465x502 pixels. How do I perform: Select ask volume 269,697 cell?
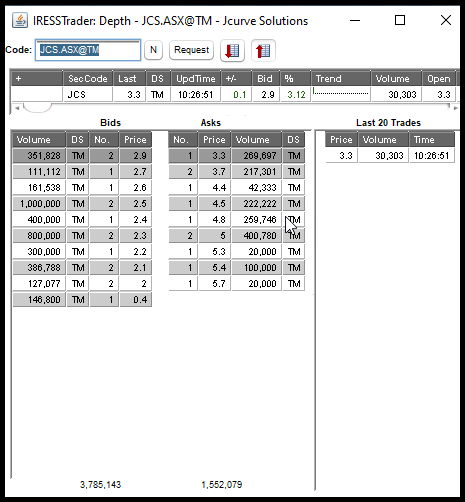(x=256, y=156)
